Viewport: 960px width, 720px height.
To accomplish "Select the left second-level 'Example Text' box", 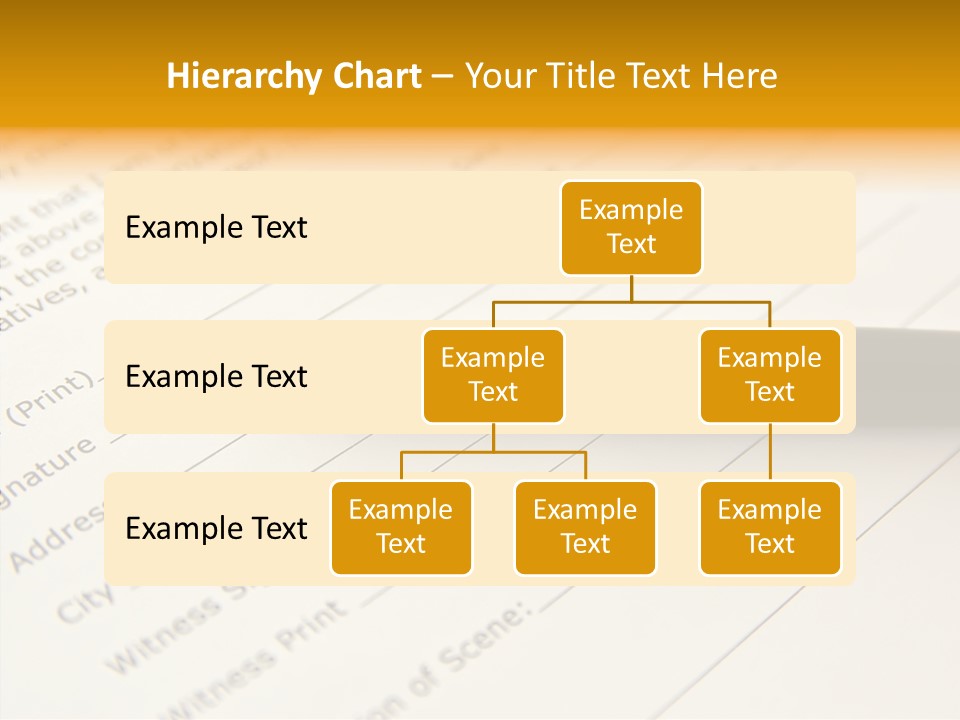I will [493, 375].
